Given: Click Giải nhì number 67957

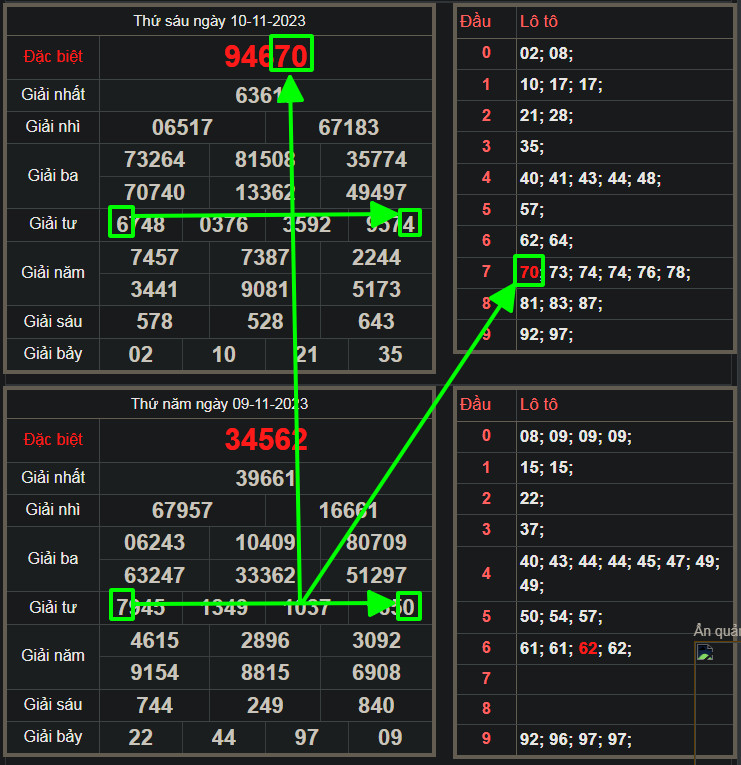Looking at the screenshot, I should 182,510.
